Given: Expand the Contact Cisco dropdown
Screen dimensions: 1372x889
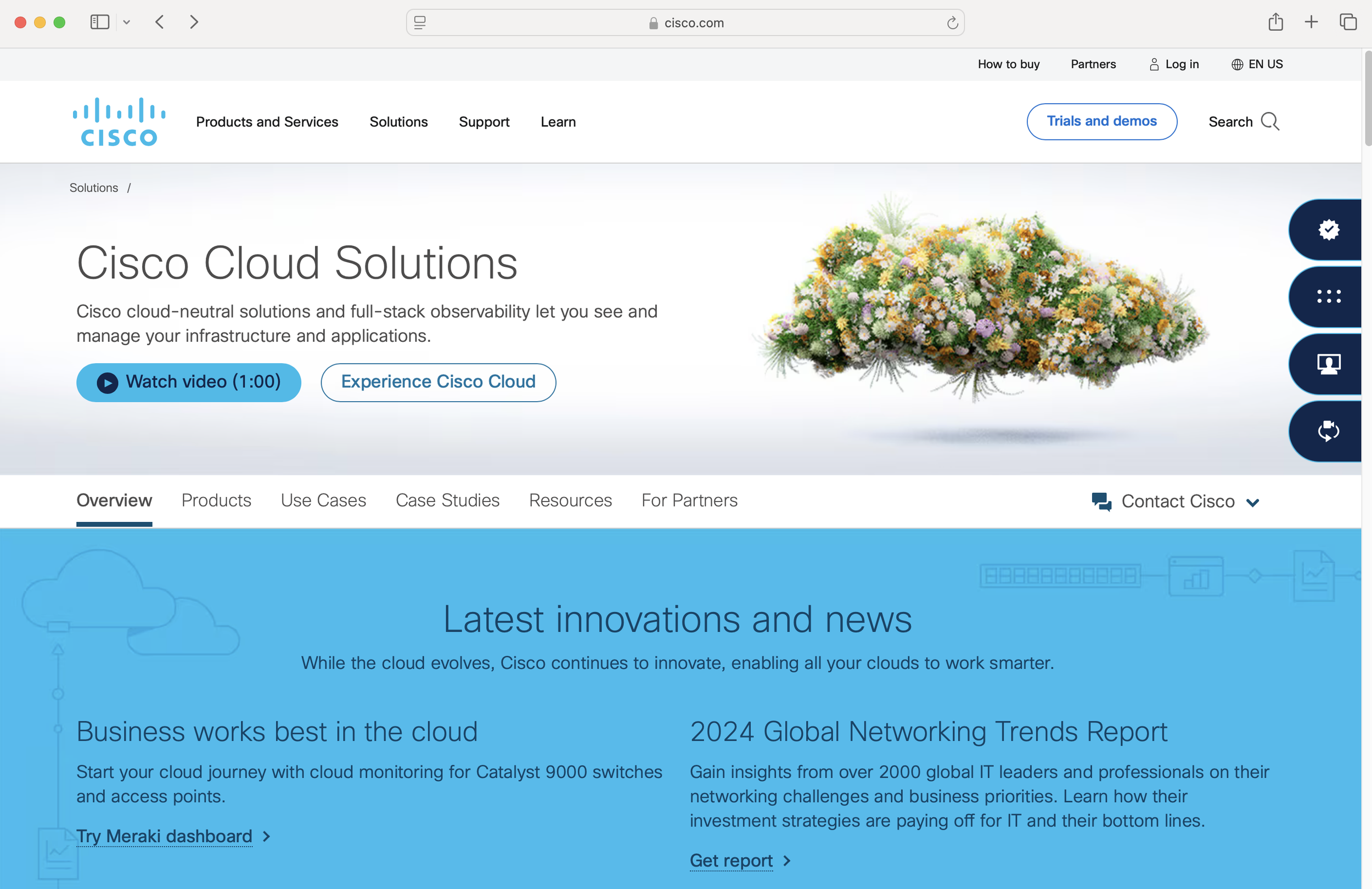Looking at the screenshot, I should (1176, 501).
